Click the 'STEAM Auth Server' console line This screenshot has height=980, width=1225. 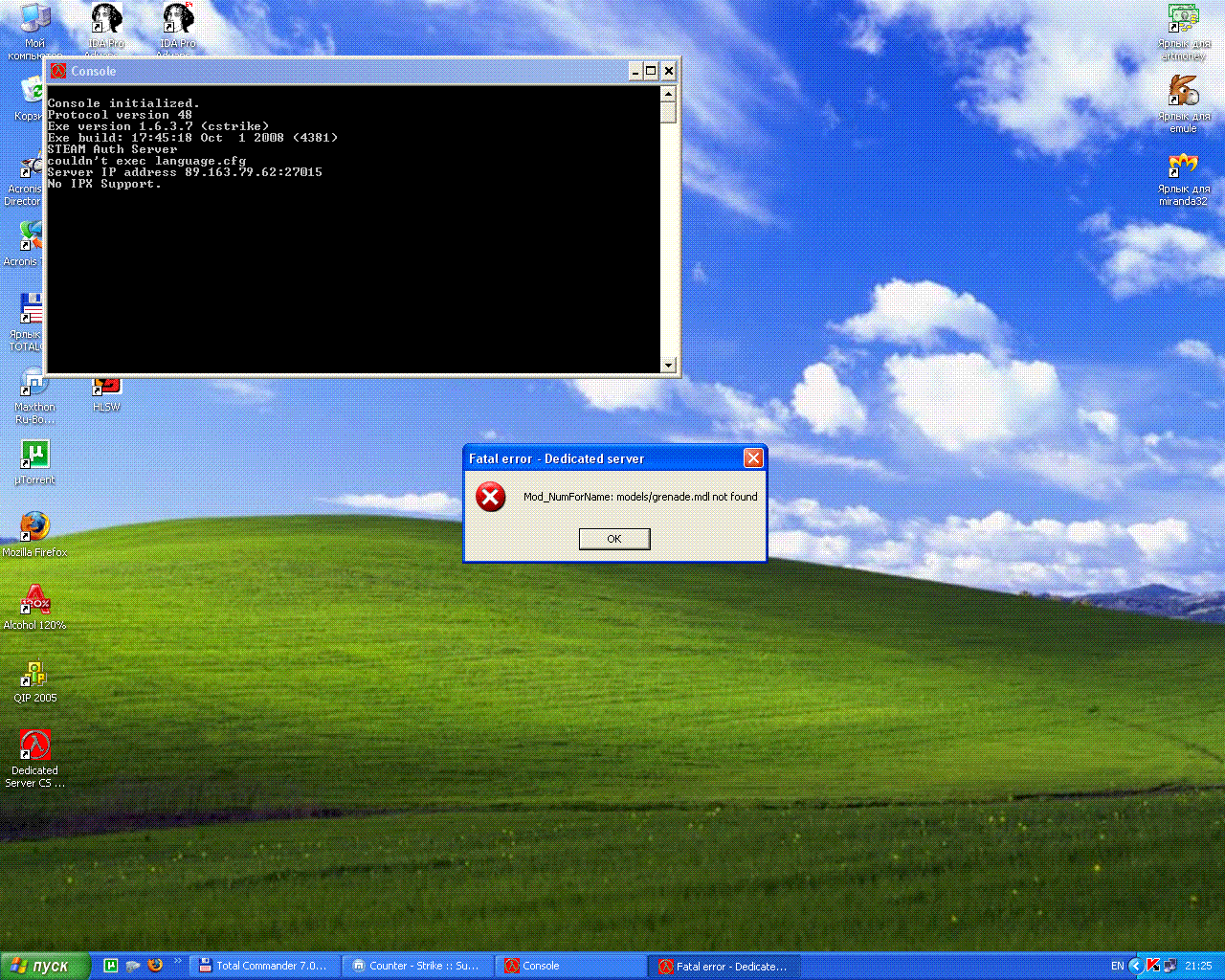click(112, 149)
